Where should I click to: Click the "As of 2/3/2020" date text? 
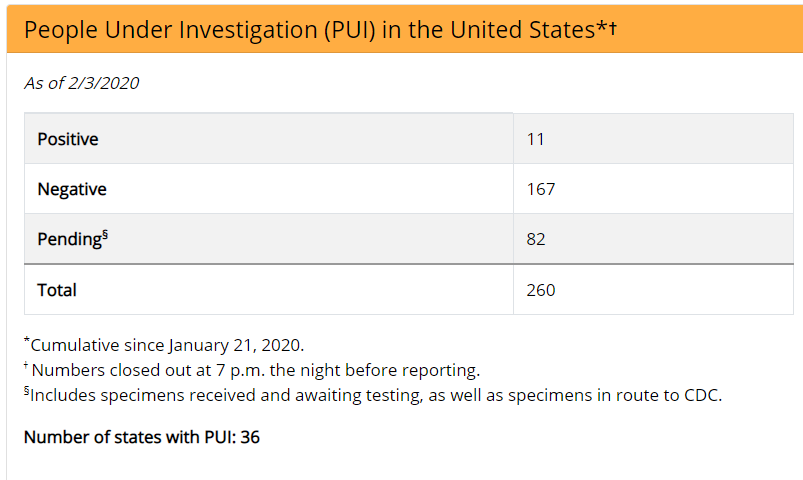[x=81, y=83]
